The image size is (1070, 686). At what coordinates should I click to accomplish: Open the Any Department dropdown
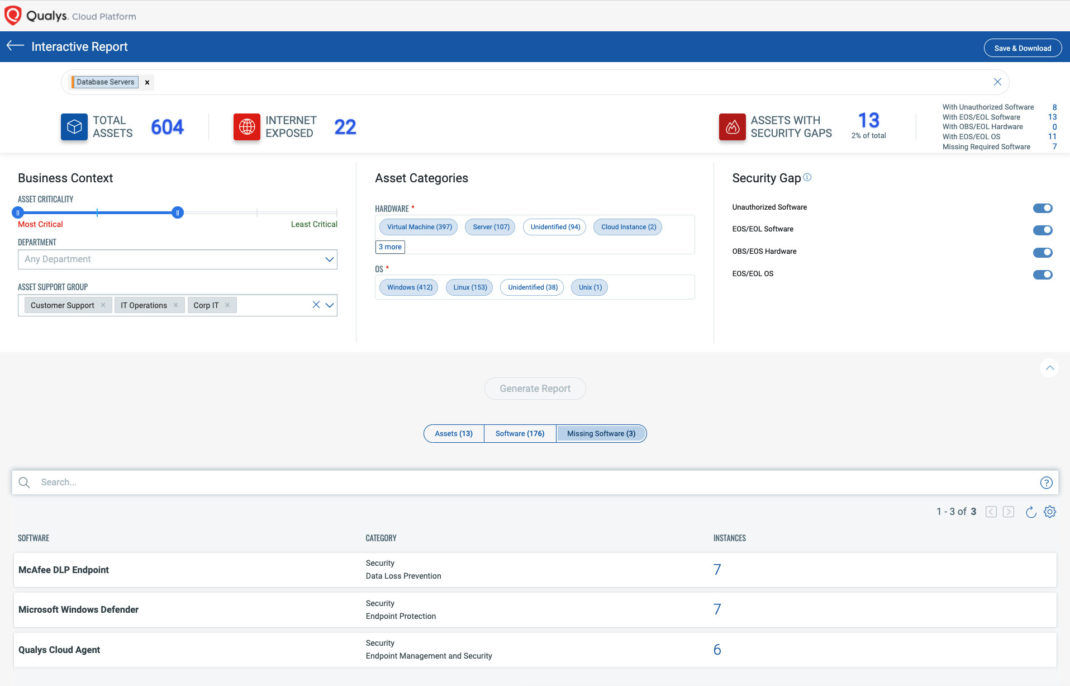tap(177, 259)
